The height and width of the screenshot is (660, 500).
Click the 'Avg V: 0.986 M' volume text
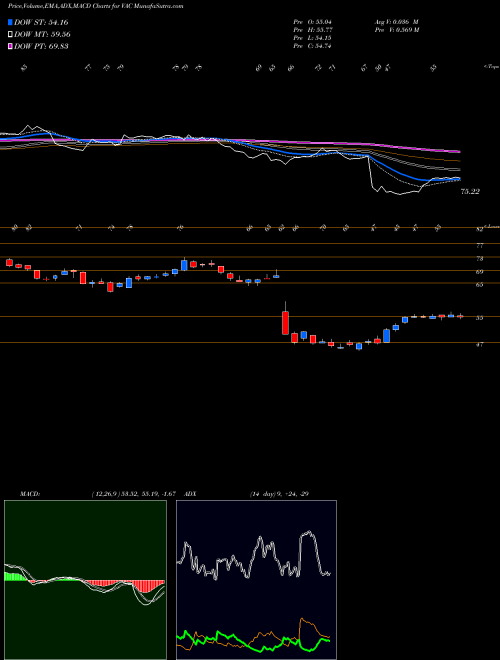[396, 21]
